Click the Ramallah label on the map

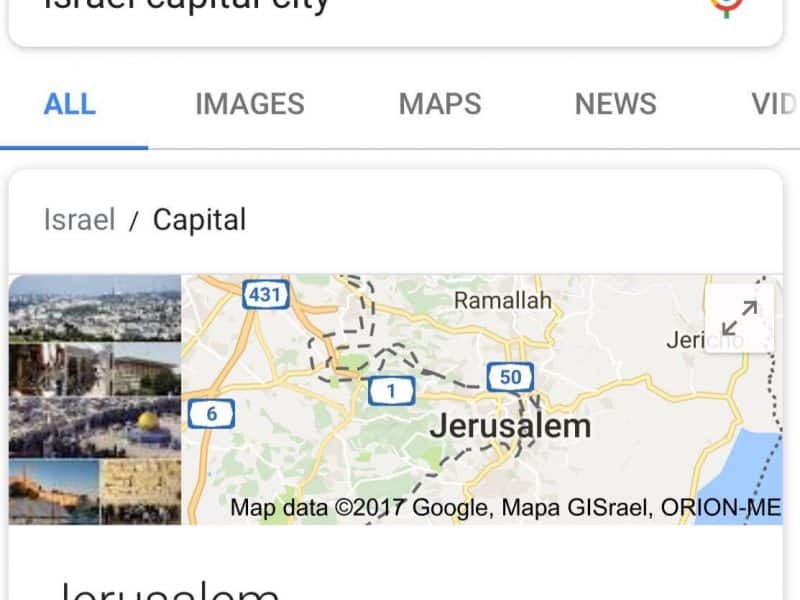coord(503,301)
